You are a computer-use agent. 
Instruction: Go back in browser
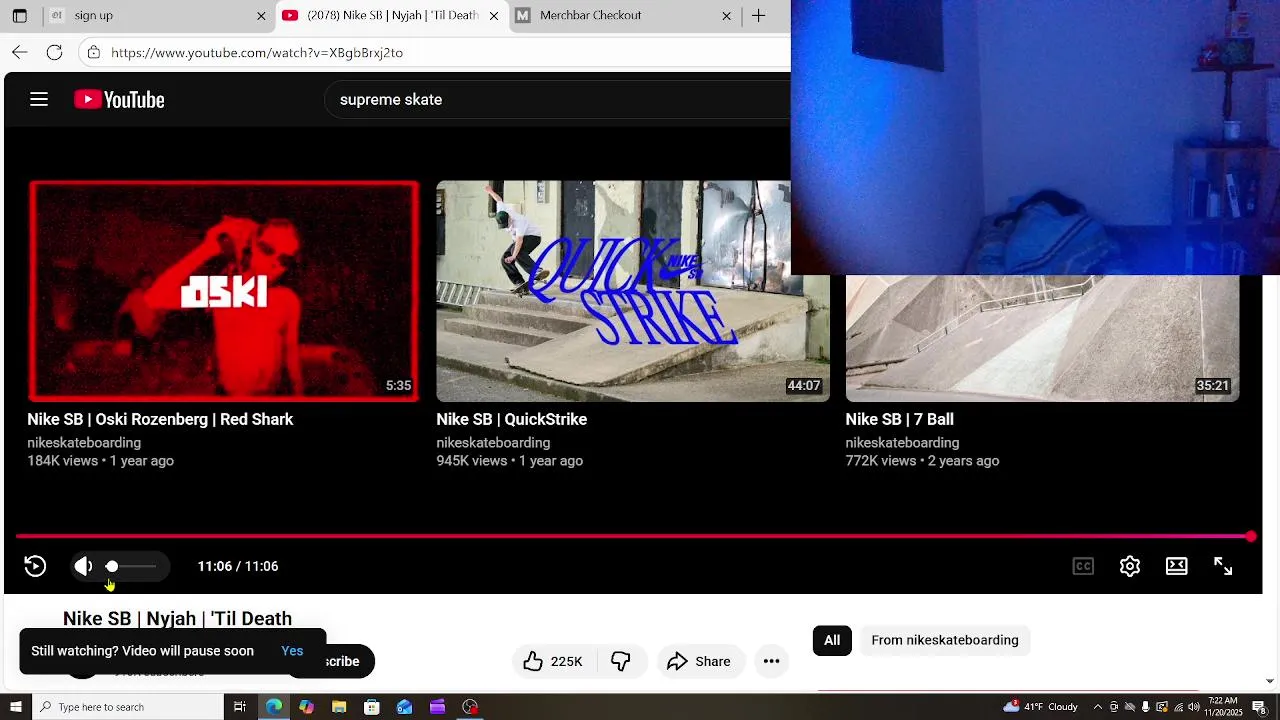[20, 52]
